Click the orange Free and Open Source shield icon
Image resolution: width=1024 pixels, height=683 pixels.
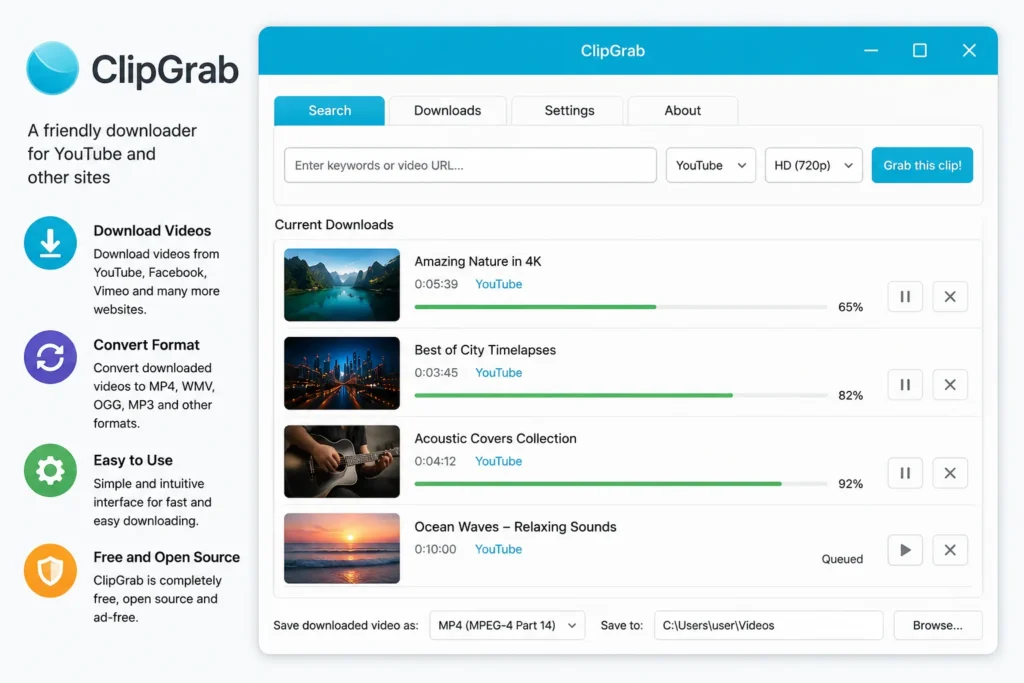coord(50,571)
